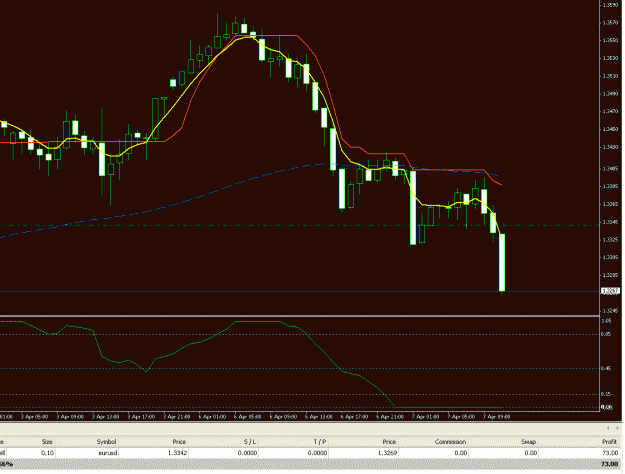
Task: Sort trades by the Swap column header
Action: click(528, 442)
